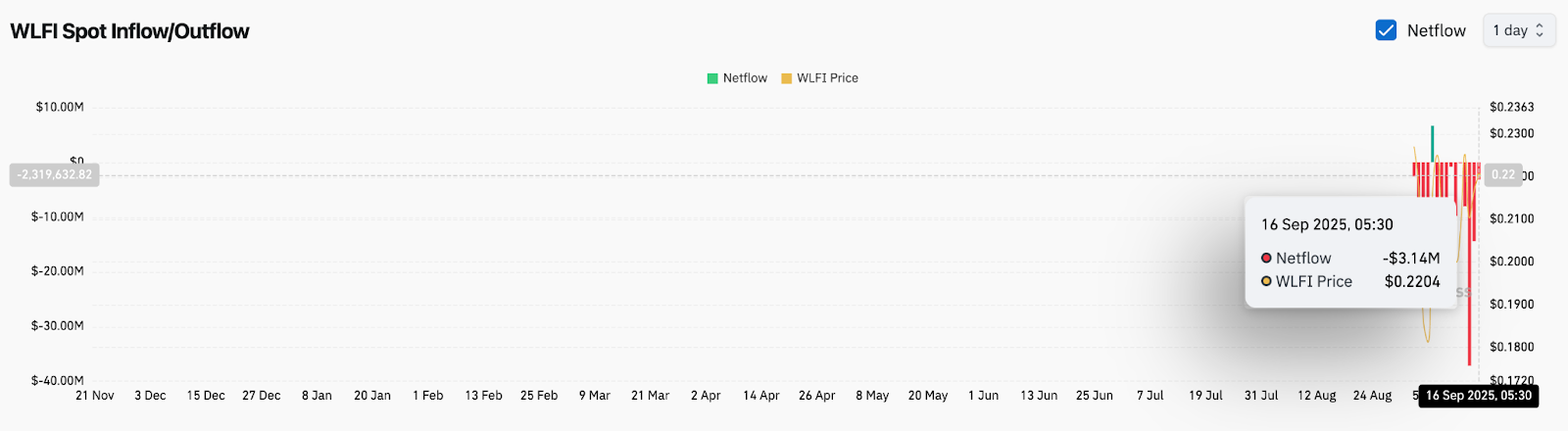Toggle the WLFI Price legend yellow square
The height and width of the screenshot is (431, 1568).
786,78
